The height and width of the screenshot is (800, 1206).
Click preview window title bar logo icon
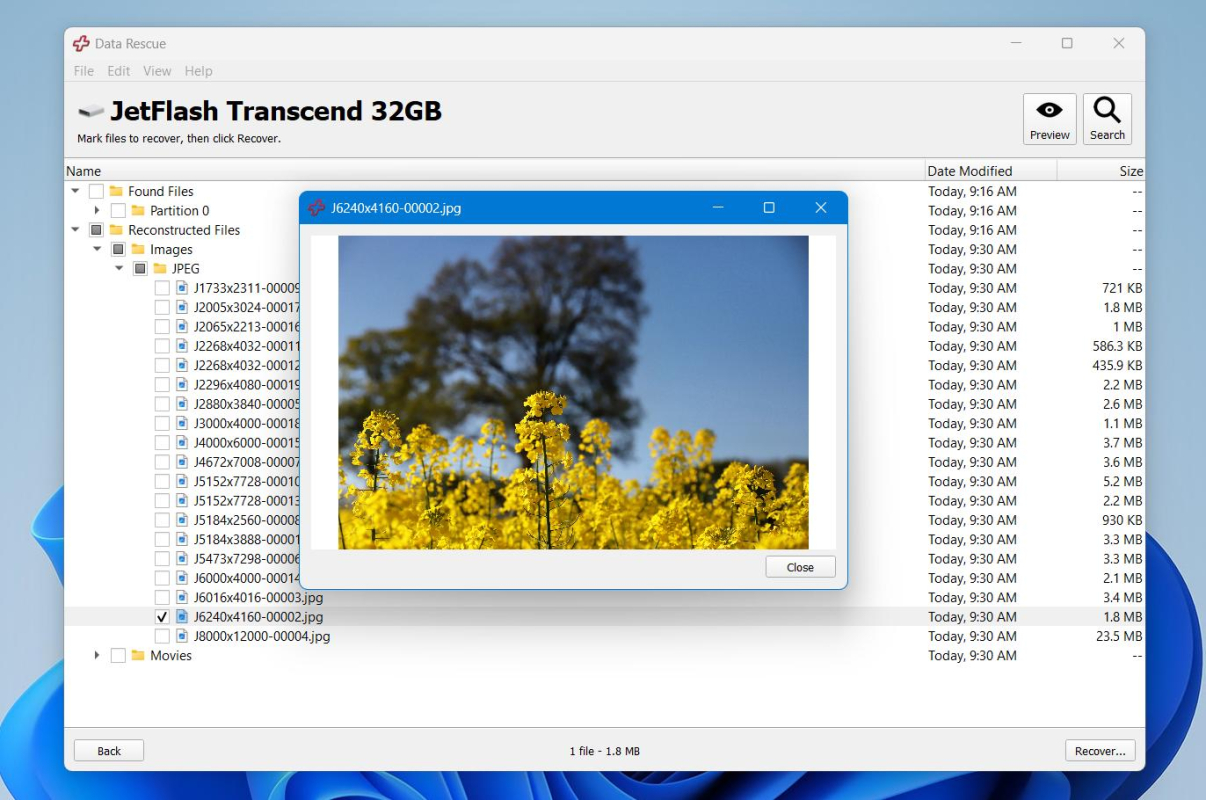[x=317, y=208]
